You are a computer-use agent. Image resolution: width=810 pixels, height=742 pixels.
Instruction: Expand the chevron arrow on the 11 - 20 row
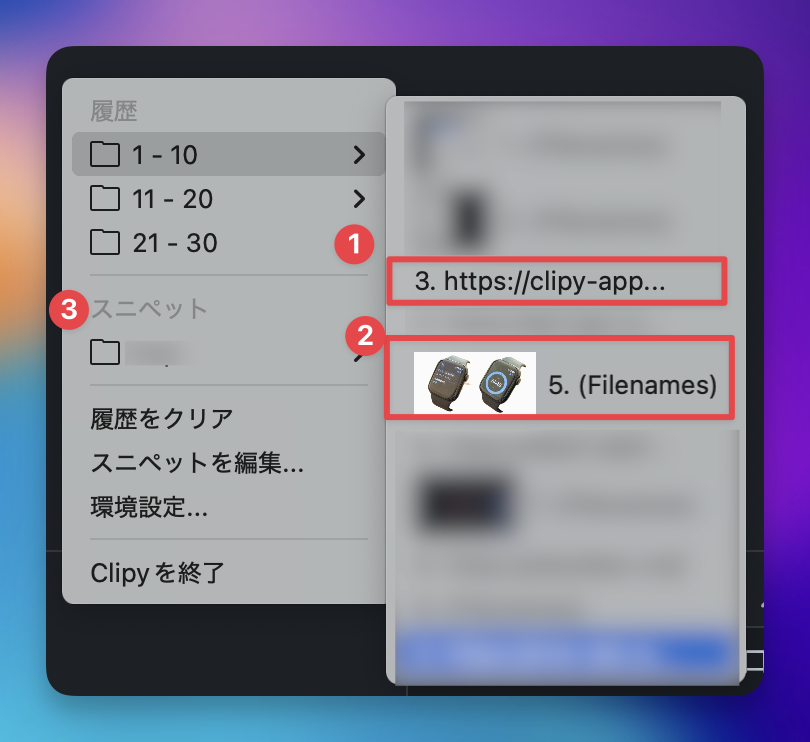click(x=359, y=198)
